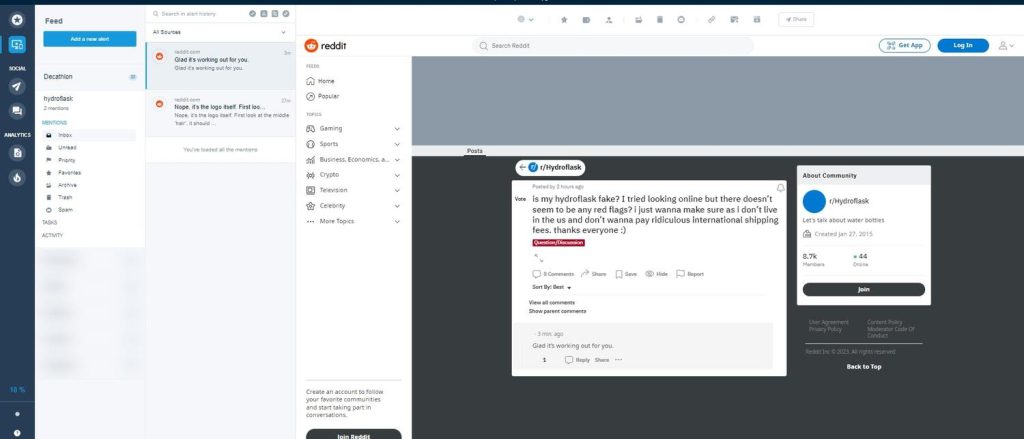Image resolution: width=1024 pixels, height=439 pixels.
Task: Click the Join Reddit button
Action: pyautogui.click(x=353, y=434)
